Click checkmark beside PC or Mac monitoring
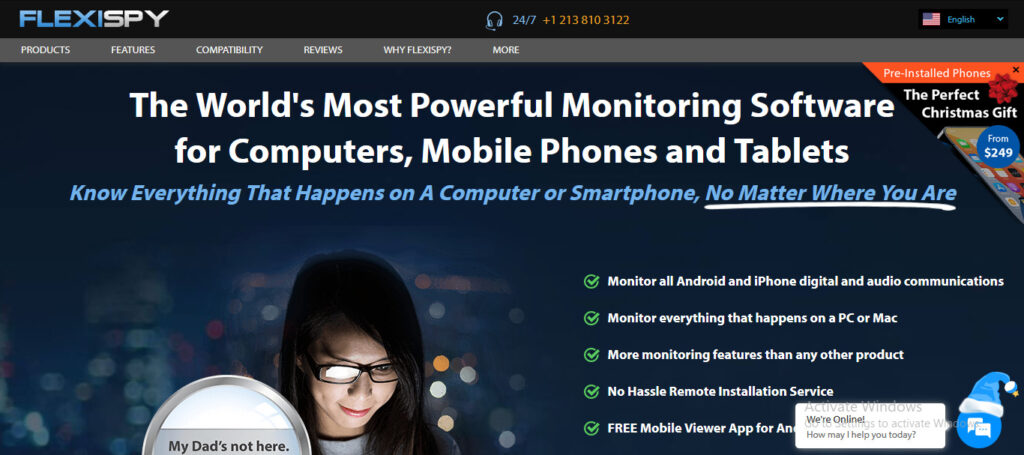 [591, 319]
